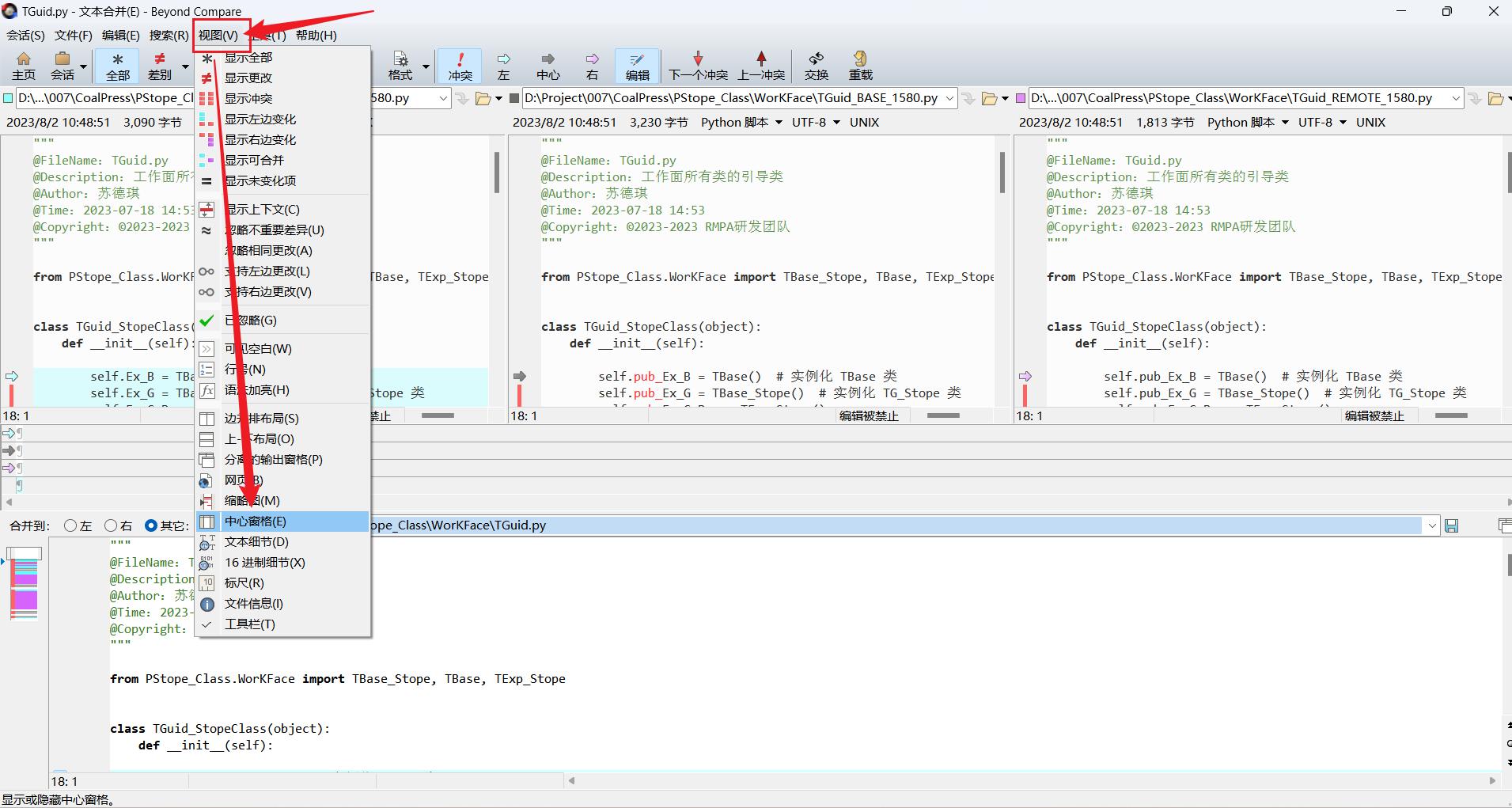Click output pane horizontal scrollbar left arrow

coord(571,781)
